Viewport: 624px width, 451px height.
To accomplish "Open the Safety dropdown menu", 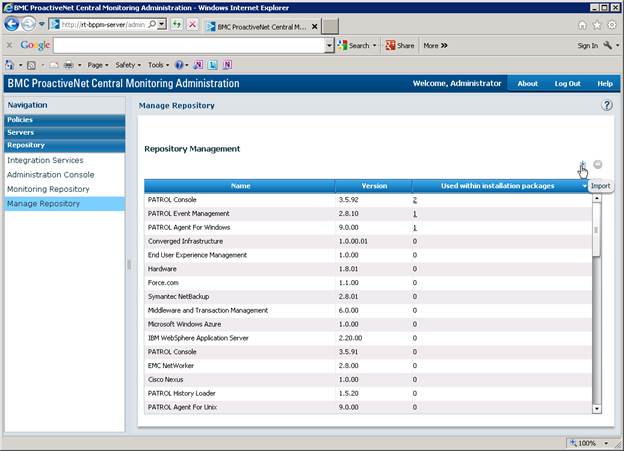I will click(127, 64).
